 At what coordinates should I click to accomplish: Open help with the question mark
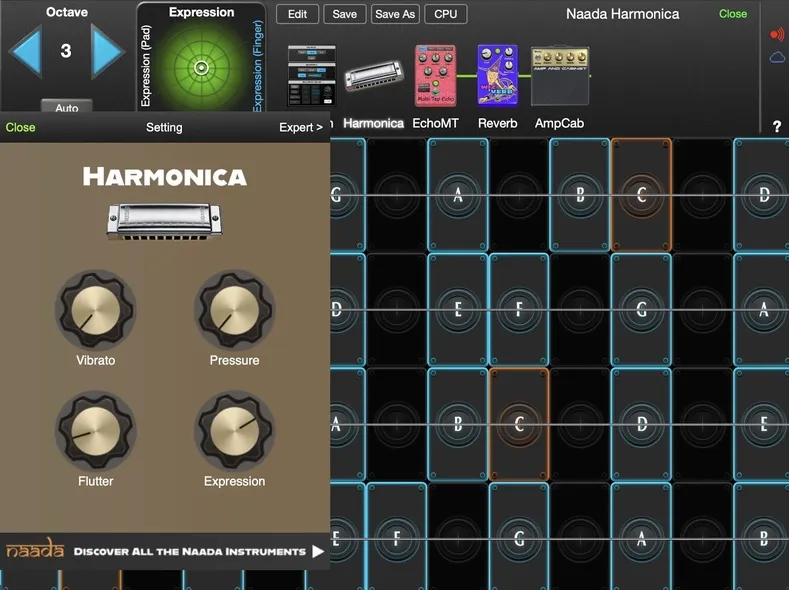(777, 126)
